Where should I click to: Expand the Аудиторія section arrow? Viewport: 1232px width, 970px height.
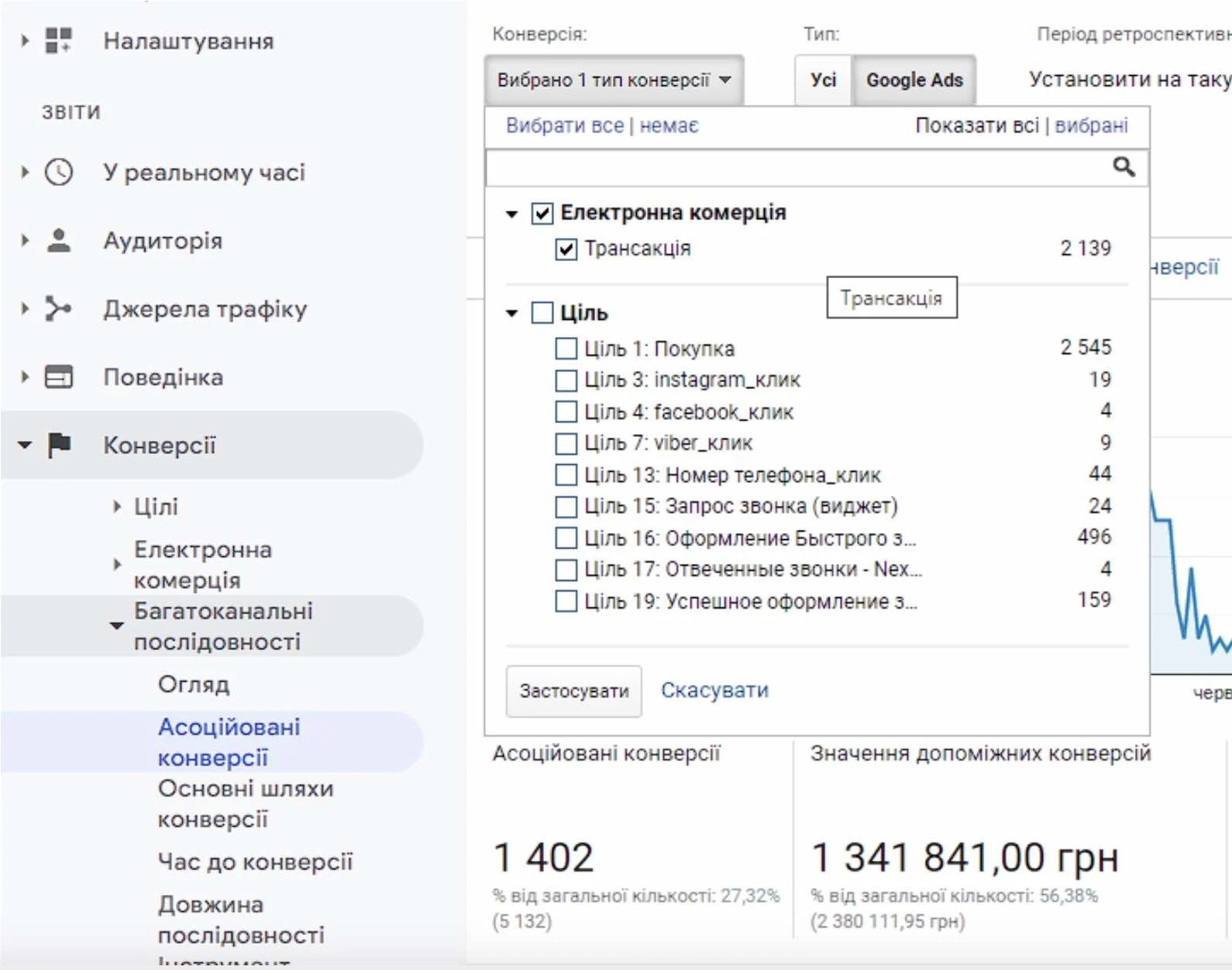tap(25, 240)
